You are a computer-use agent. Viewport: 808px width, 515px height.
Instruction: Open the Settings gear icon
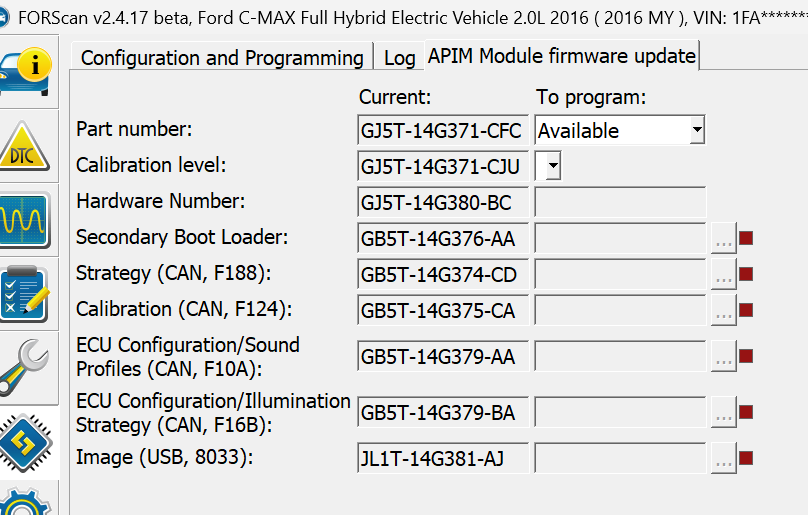tap(25, 502)
